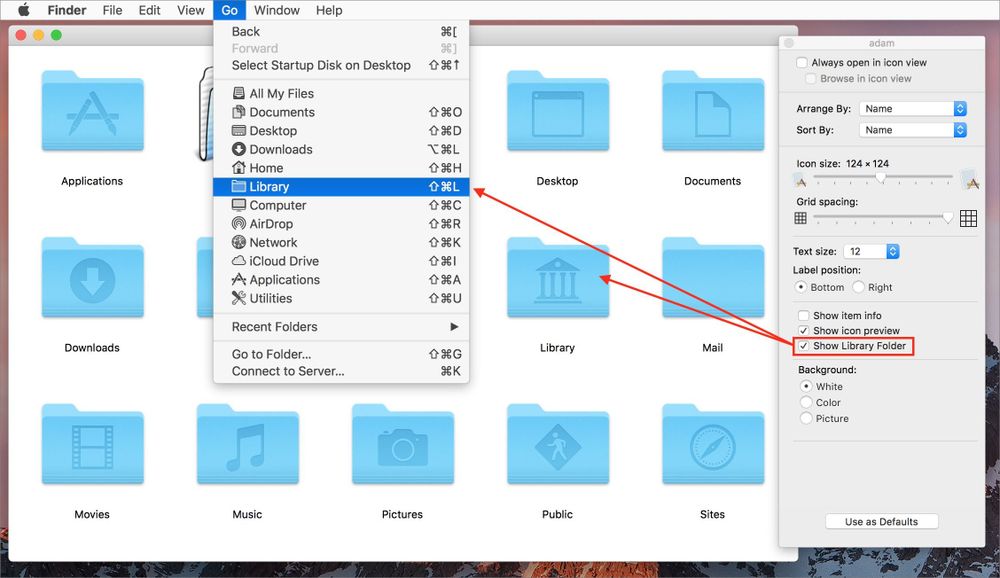Uncheck Show icon preview

pos(804,330)
